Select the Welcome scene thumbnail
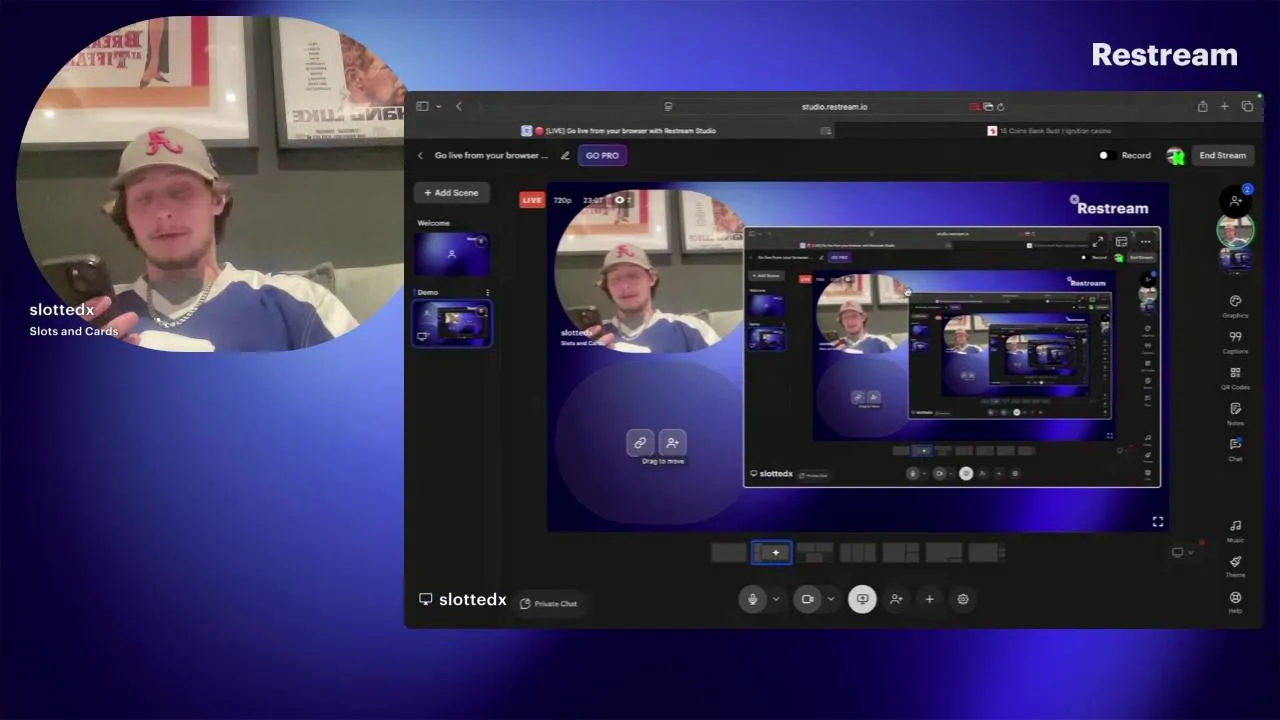 click(452, 254)
